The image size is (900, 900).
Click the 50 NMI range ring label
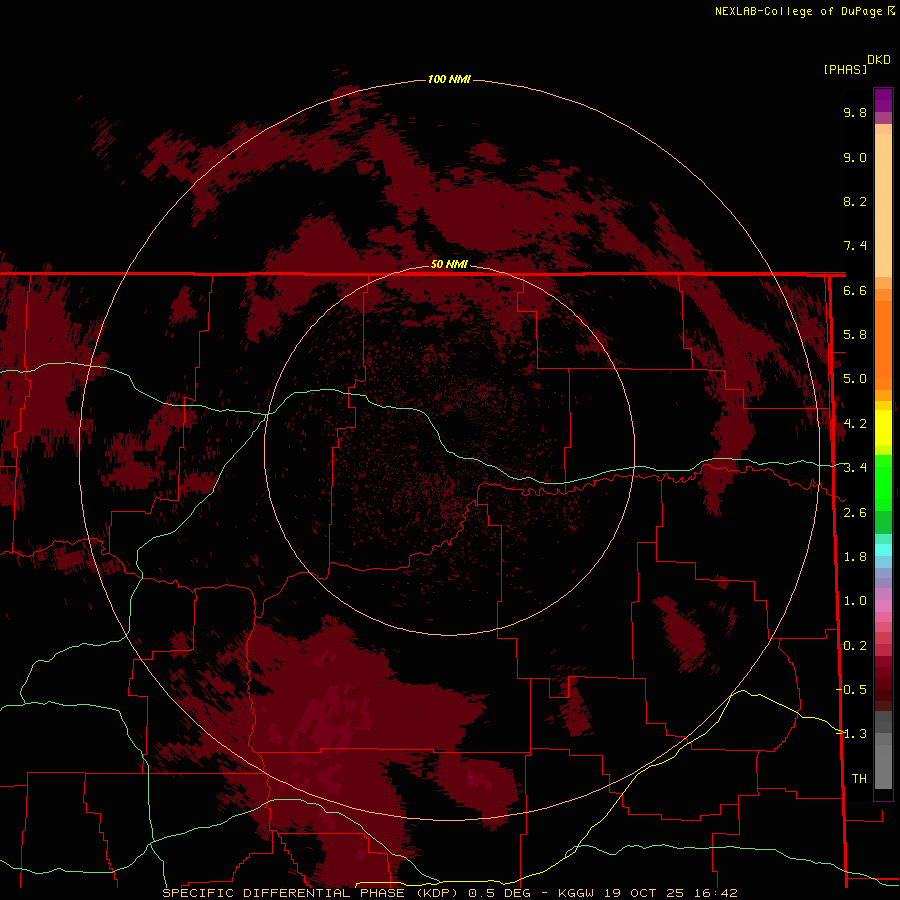tap(449, 264)
